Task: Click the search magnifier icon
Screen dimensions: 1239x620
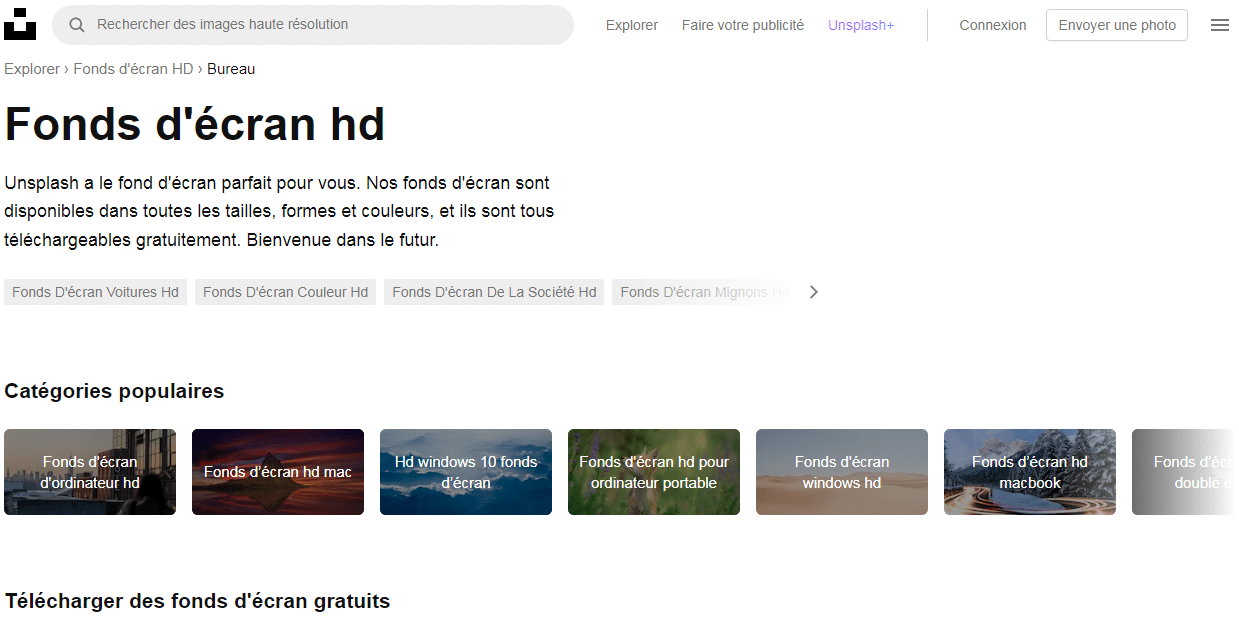Action: point(76,25)
